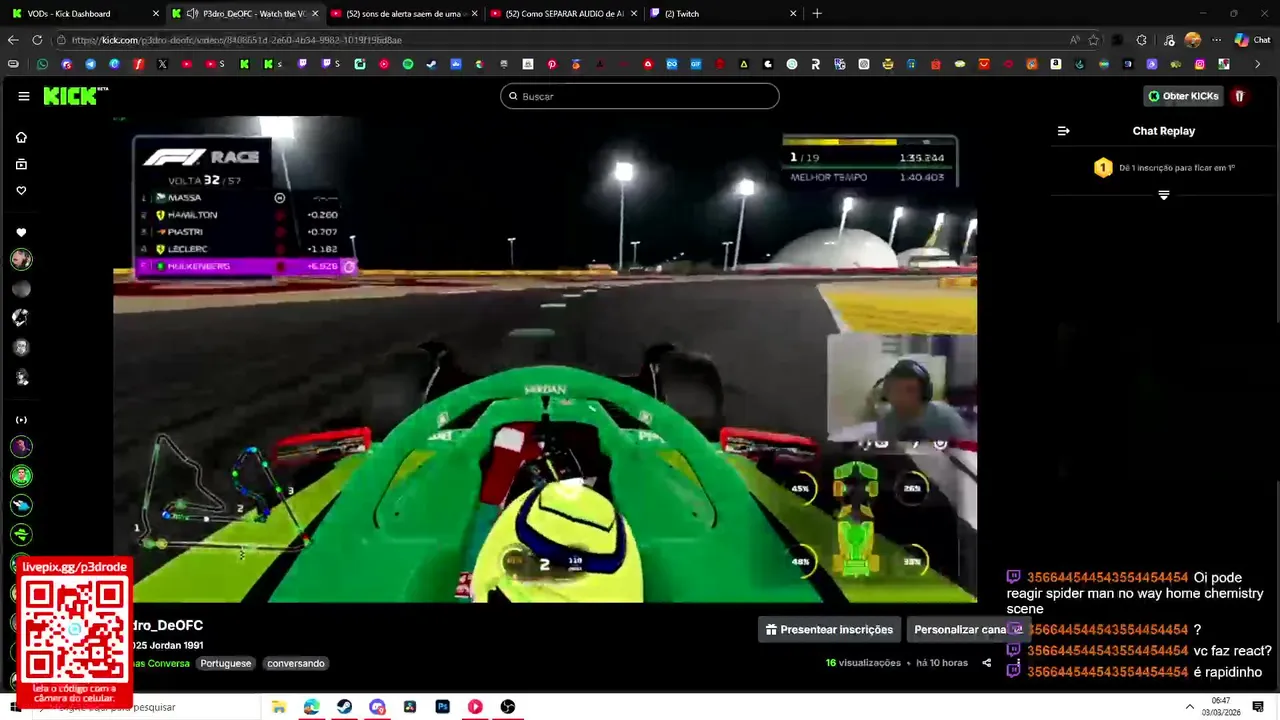Open the clock and date in taskbar
The image size is (1280, 720).
pyautogui.click(x=1221, y=706)
